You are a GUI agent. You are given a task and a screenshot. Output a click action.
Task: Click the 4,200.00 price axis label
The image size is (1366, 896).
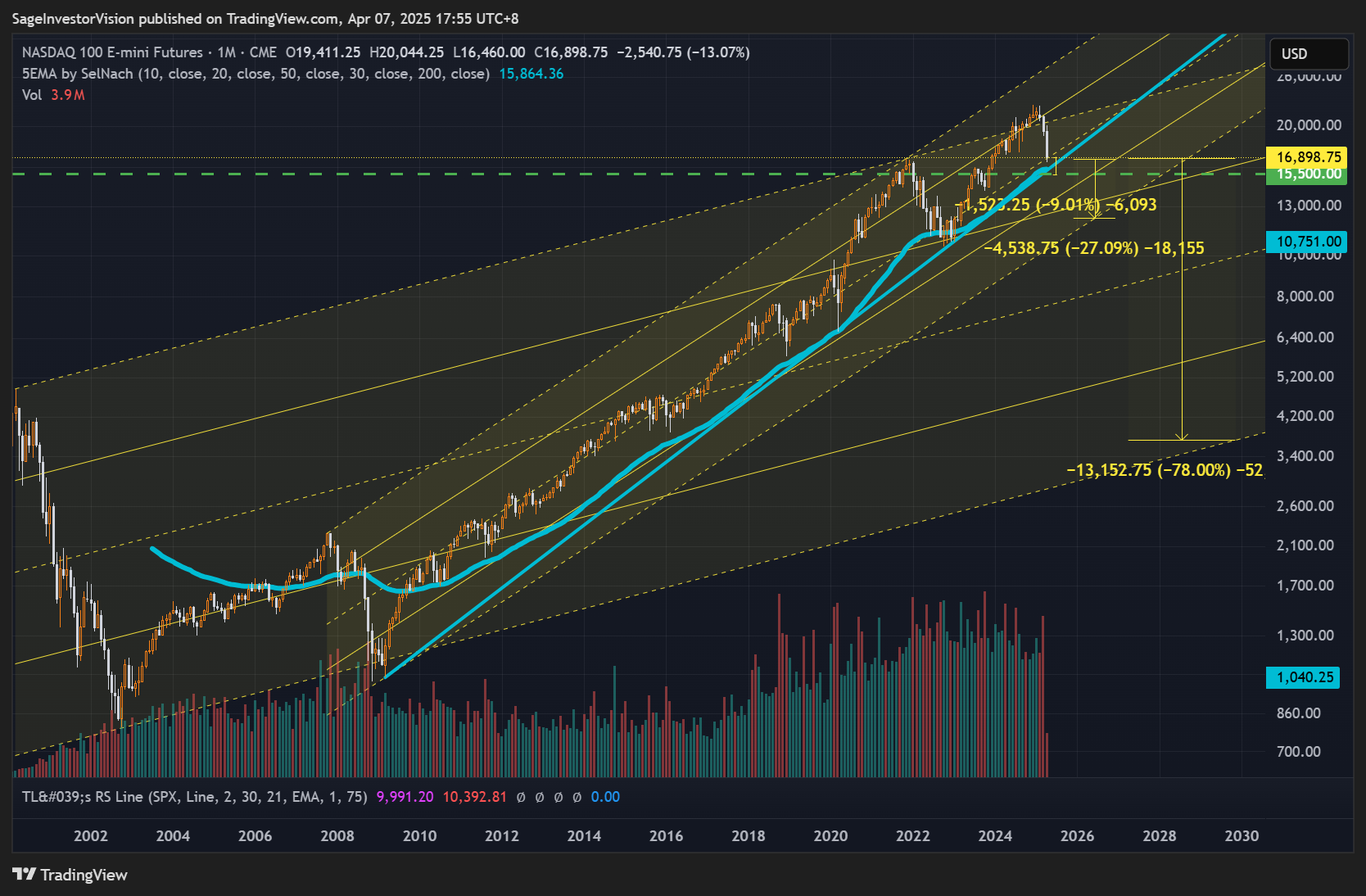[1305, 416]
